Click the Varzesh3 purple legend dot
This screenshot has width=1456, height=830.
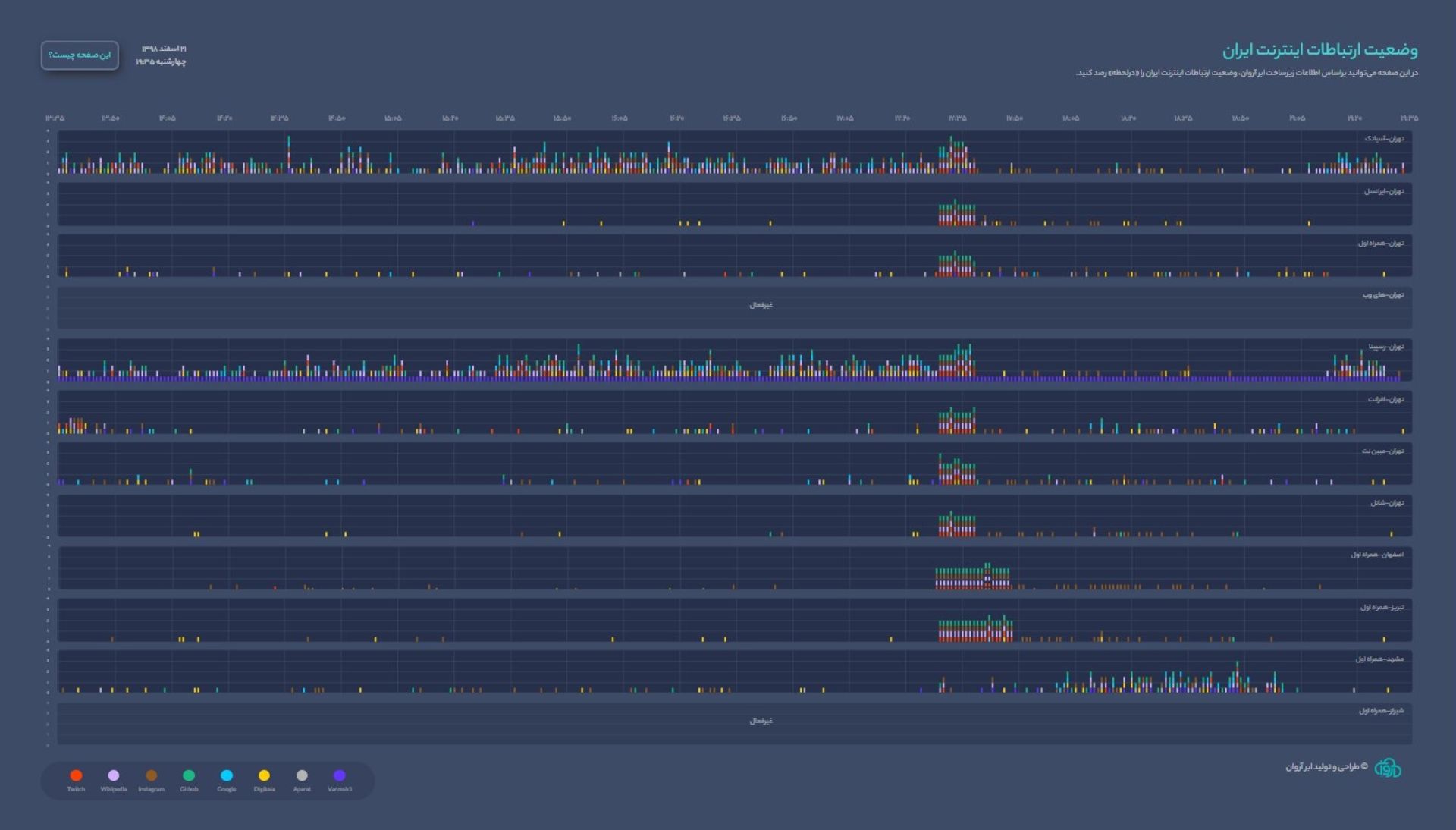(x=339, y=775)
